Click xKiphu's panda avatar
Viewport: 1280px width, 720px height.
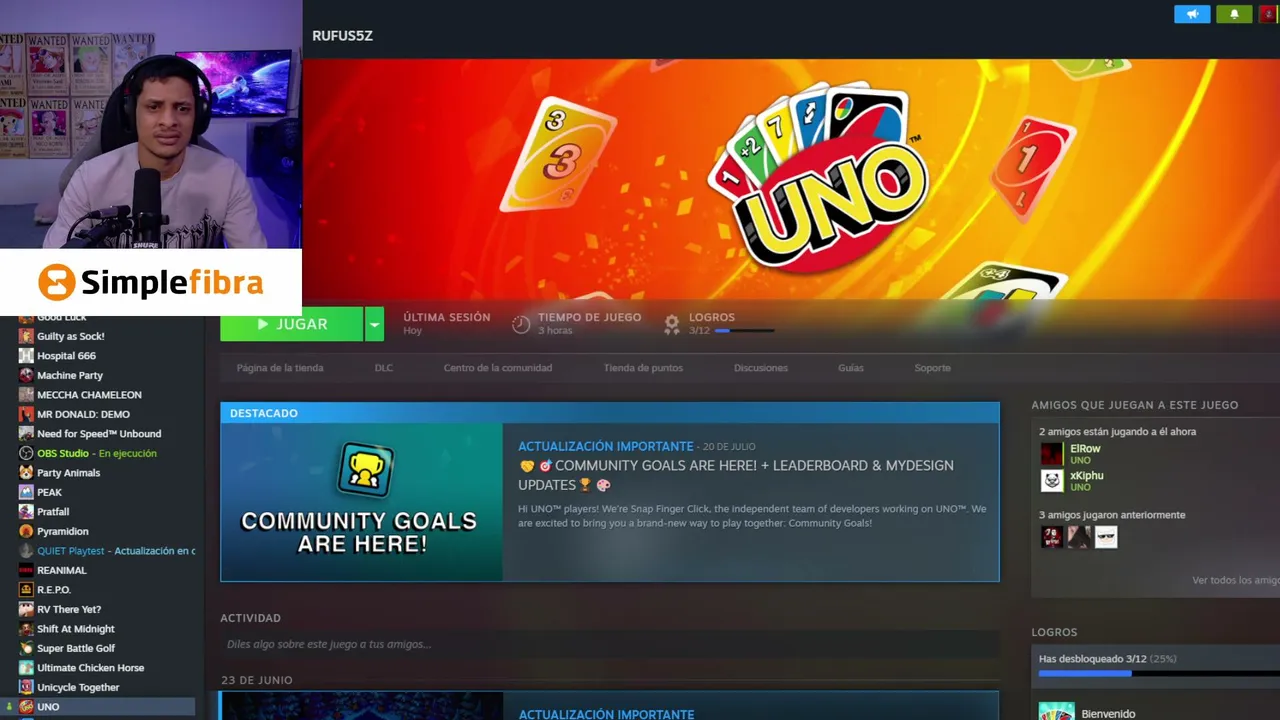(x=1052, y=481)
